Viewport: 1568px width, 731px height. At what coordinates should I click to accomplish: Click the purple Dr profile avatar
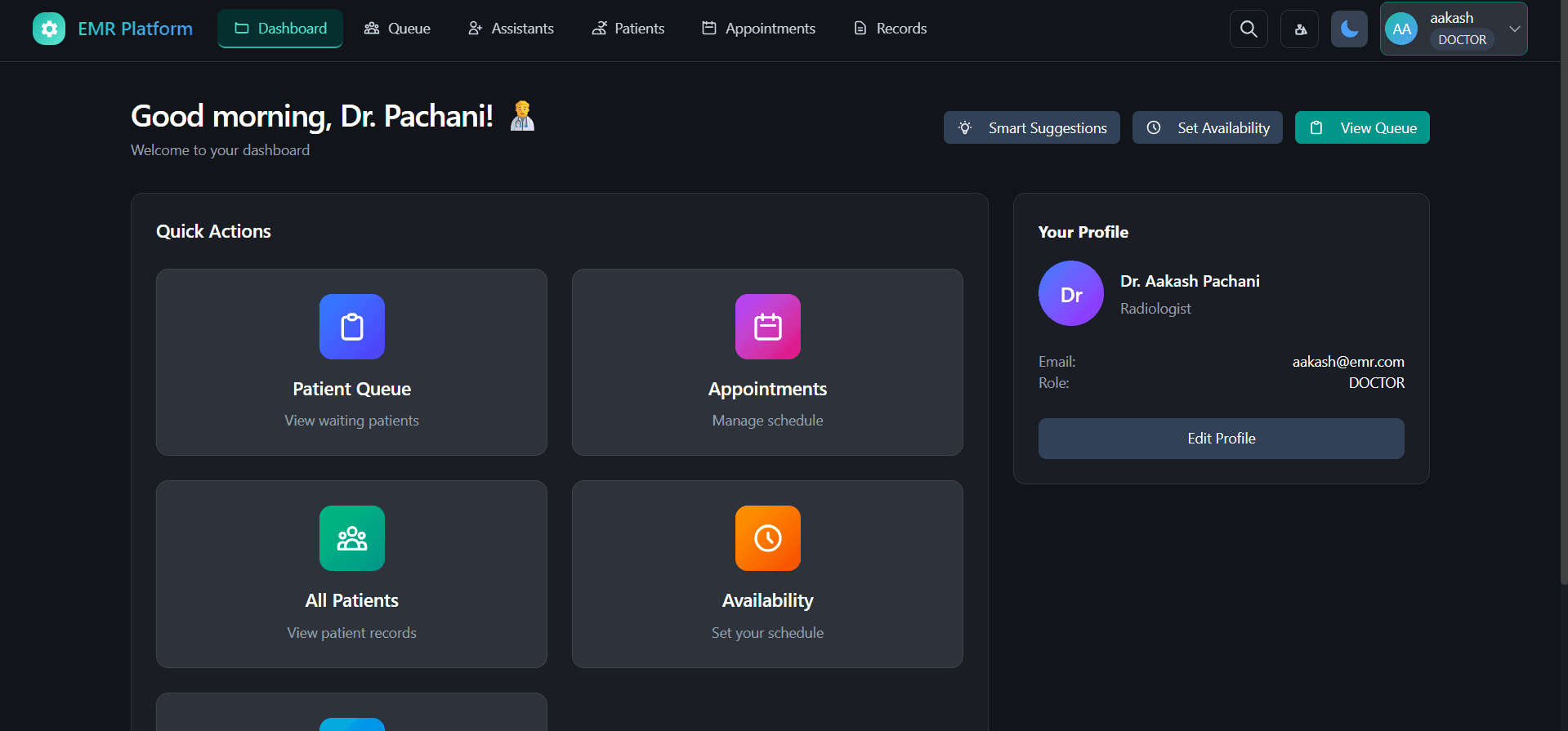pos(1071,294)
